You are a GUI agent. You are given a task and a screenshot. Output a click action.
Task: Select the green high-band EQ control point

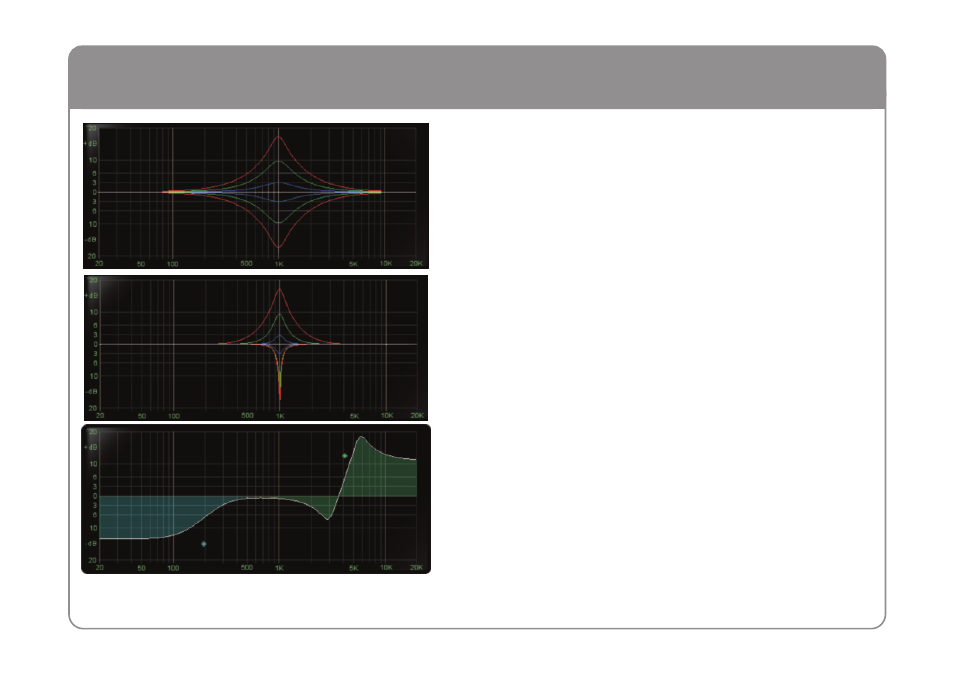coord(345,455)
